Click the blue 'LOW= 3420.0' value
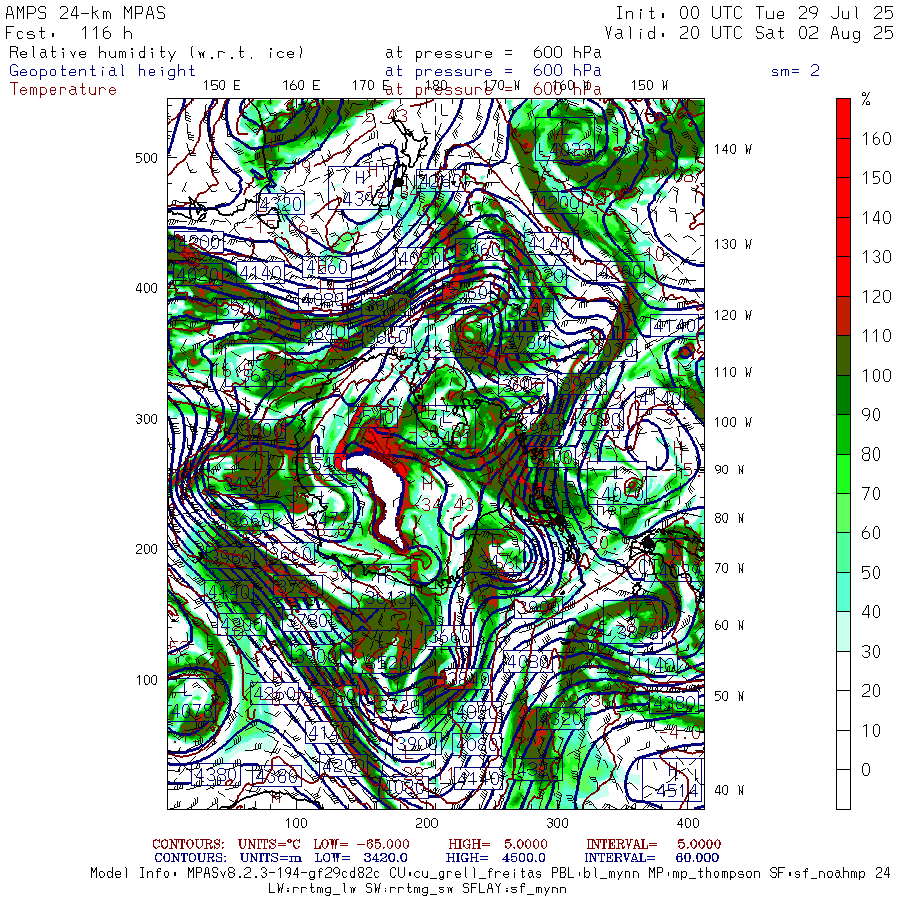Image resolution: width=900 pixels, height=900 pixels. click(361, 858)
